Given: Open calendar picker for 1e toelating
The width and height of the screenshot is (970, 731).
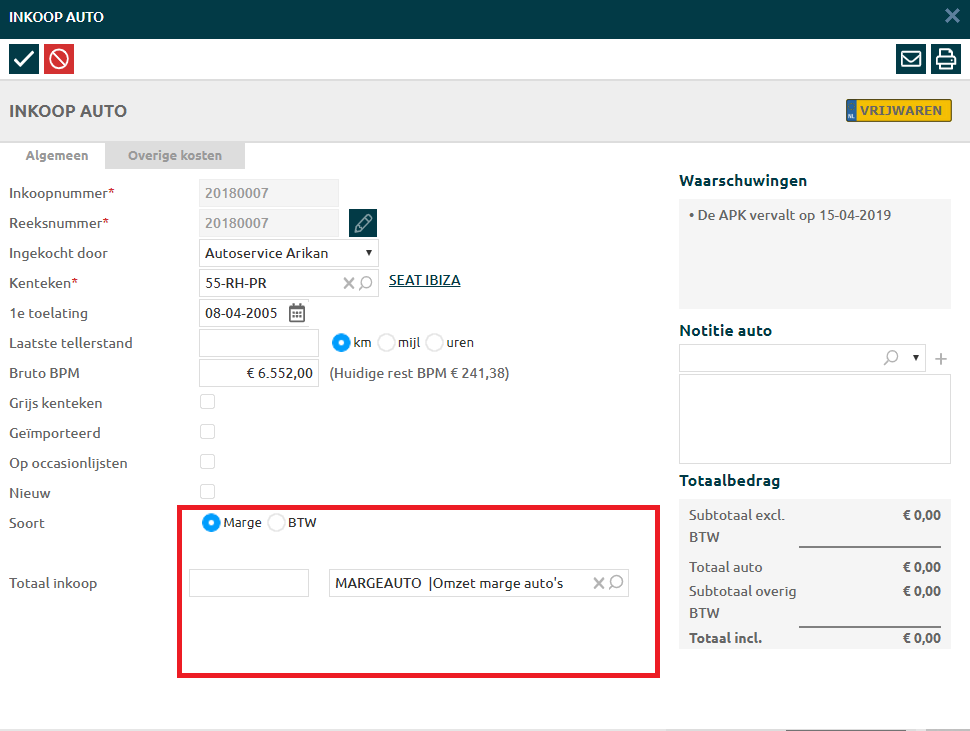Looking at the screenshot, I should [x=297, y=313].
